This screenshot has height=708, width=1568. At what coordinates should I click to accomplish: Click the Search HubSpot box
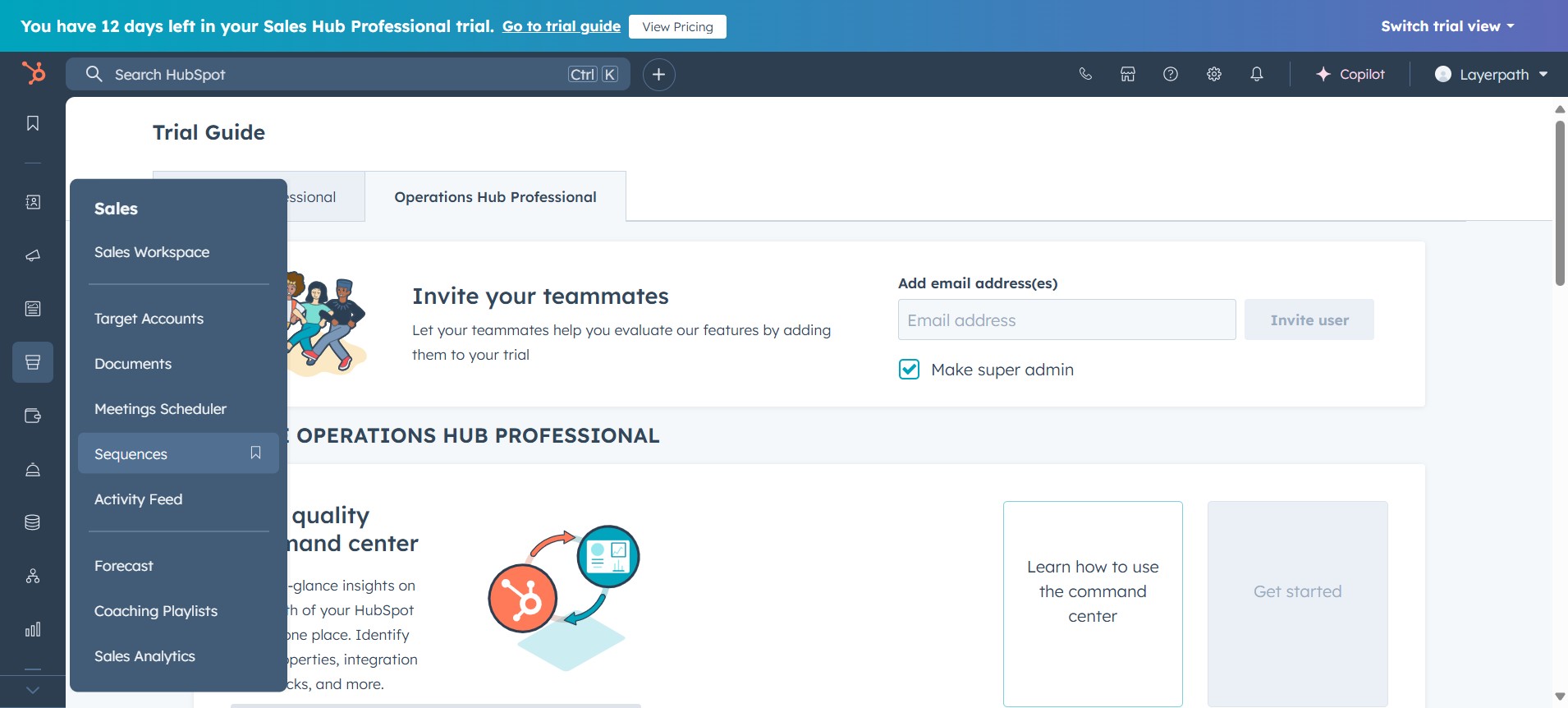[x=348, y=74]
